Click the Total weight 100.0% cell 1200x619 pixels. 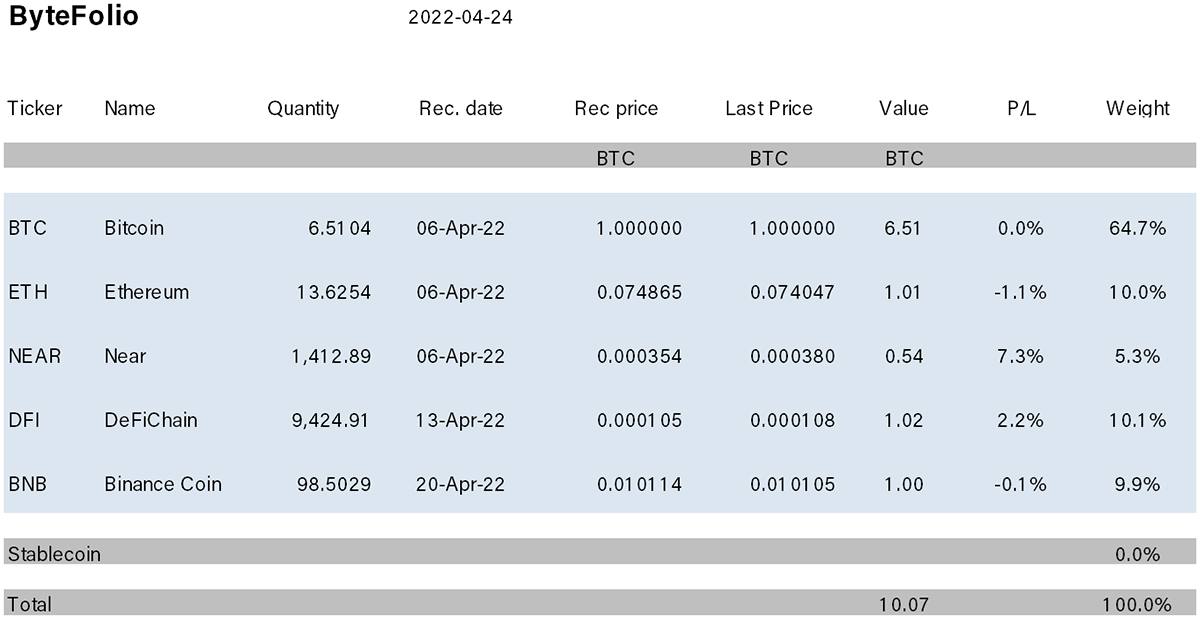click(1137, 604)
